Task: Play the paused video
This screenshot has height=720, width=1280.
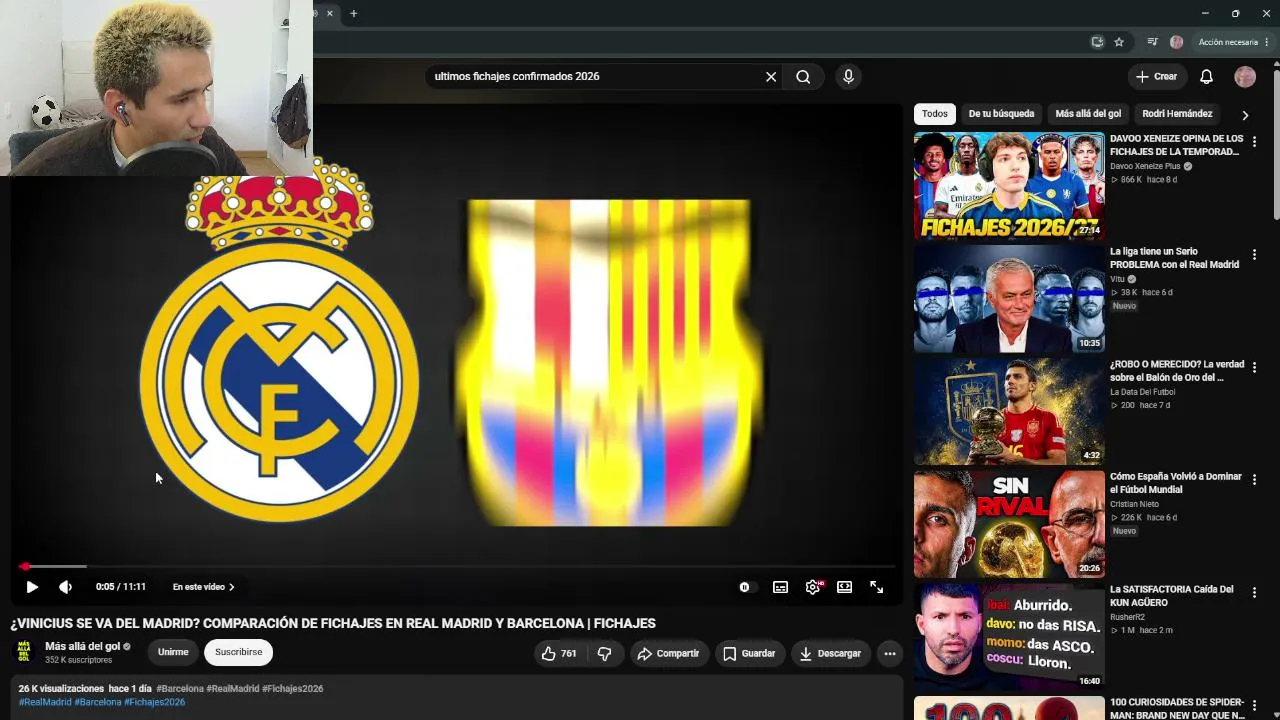Action: click(32, 587)
